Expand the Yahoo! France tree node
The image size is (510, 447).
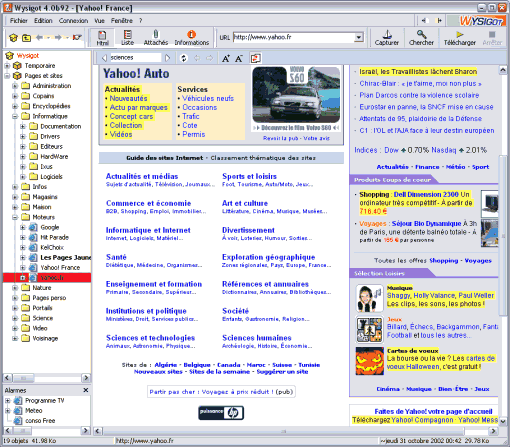(x=23, y=268)
